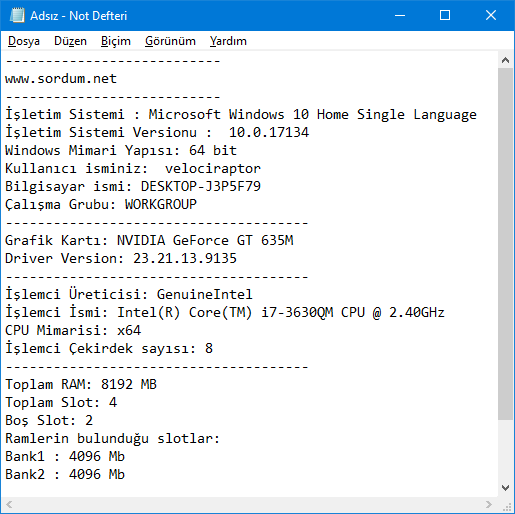
Task: Click the Intel Core i7-3630QM line
Action: (x=225, y=313)
